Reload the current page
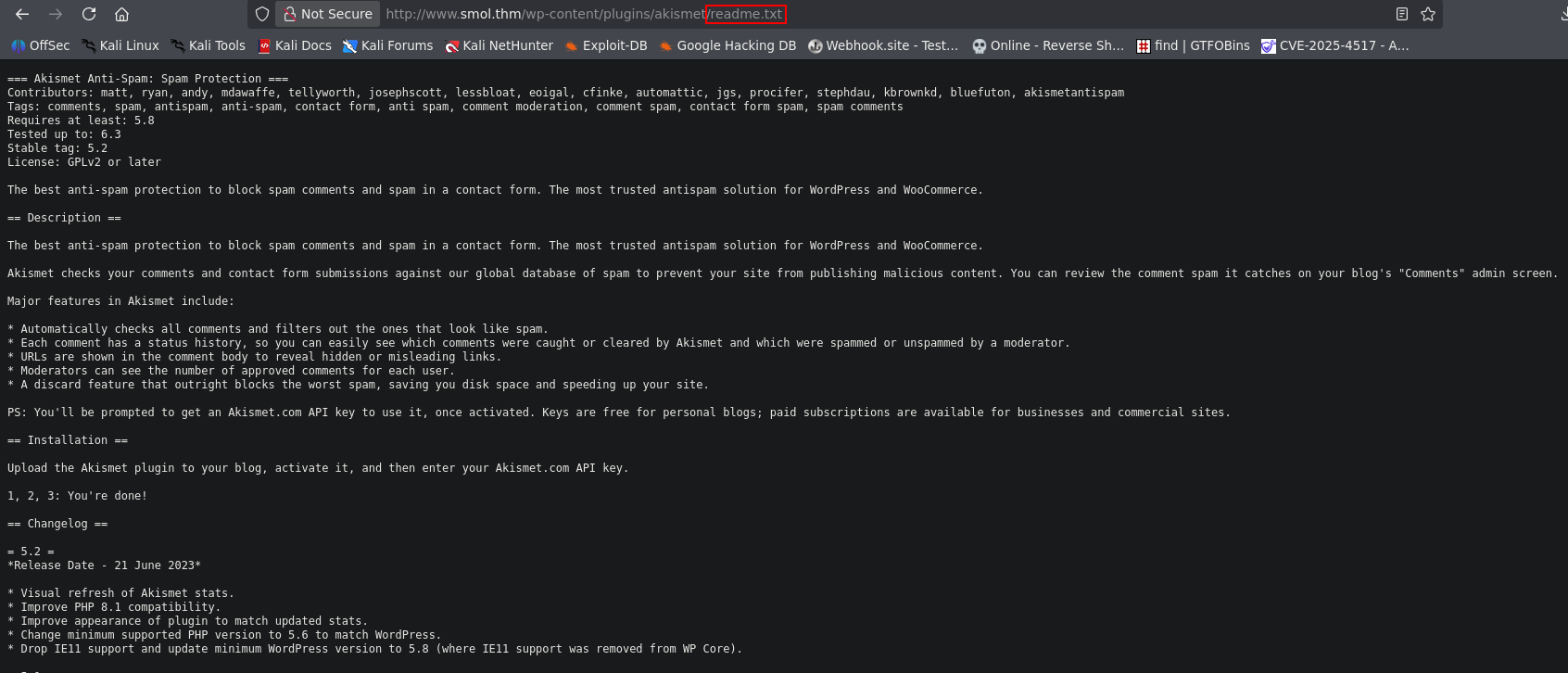The image size is (1568, 673). [89, 14]
